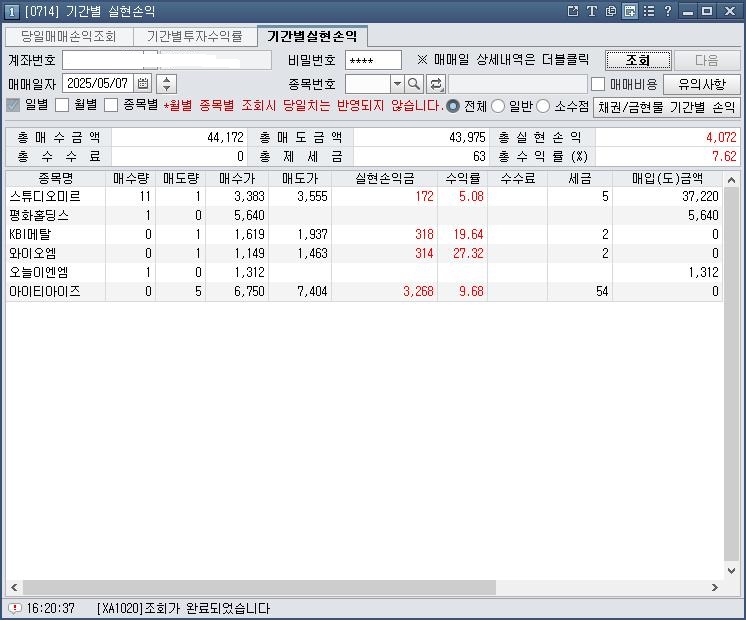
Task: Enable the 월별 checkbox
Action: click(62, 105)
